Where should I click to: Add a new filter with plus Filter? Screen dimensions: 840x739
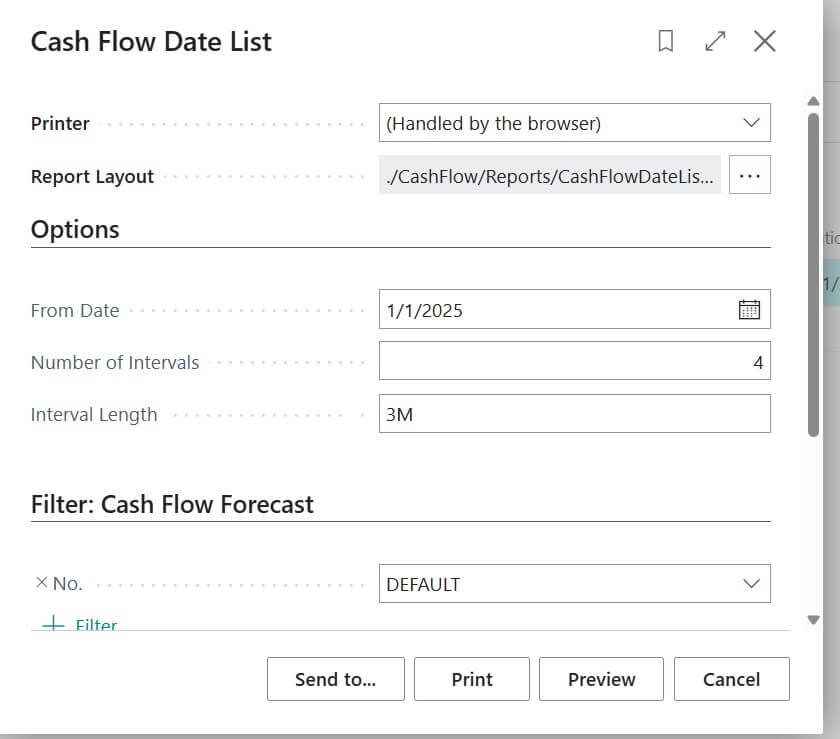coord(80,624)
